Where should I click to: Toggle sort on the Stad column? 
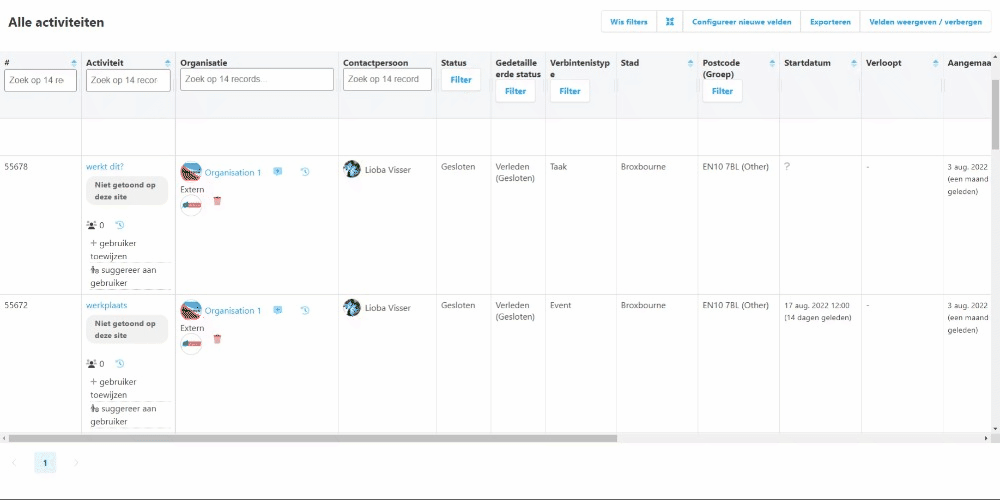pos(690,63)
